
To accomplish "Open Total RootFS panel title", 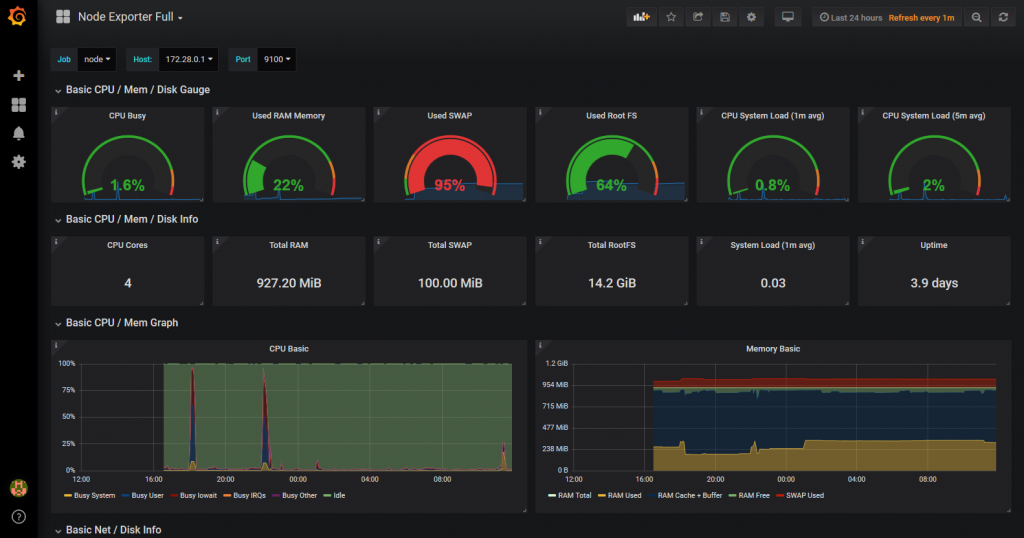I will [611, 245].
